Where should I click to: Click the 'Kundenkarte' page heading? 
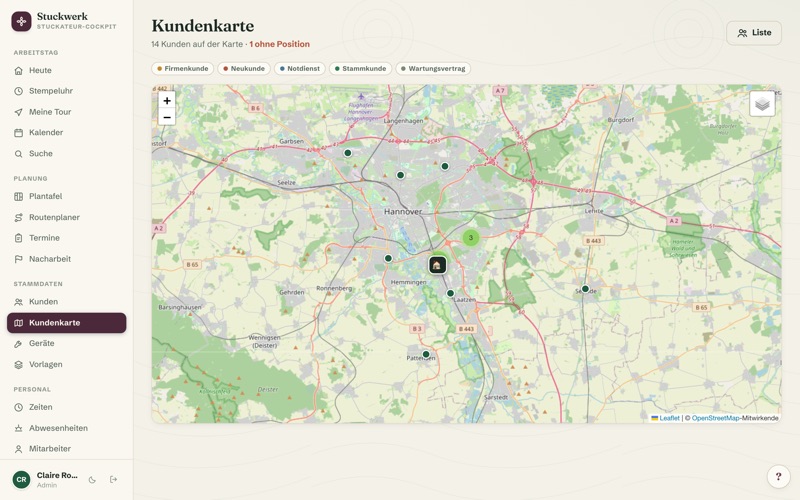click(203, 26)
